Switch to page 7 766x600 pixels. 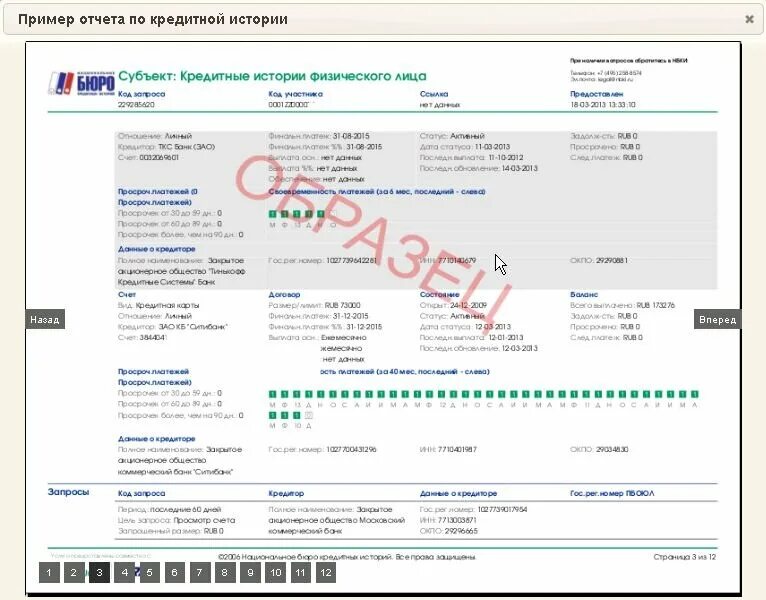[x=200, y=573]
